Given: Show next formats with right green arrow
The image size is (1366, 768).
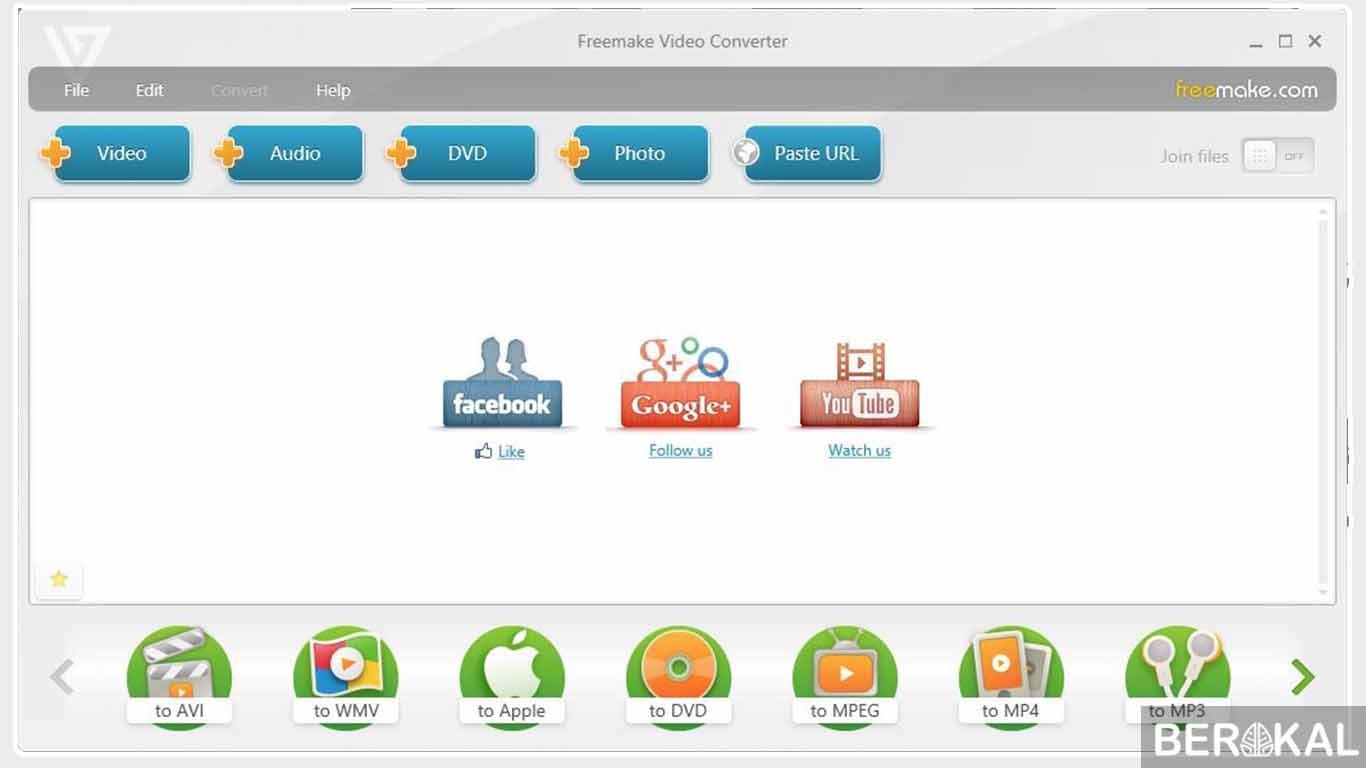Looking at the screenshot, I should [x=1302, y=677].
